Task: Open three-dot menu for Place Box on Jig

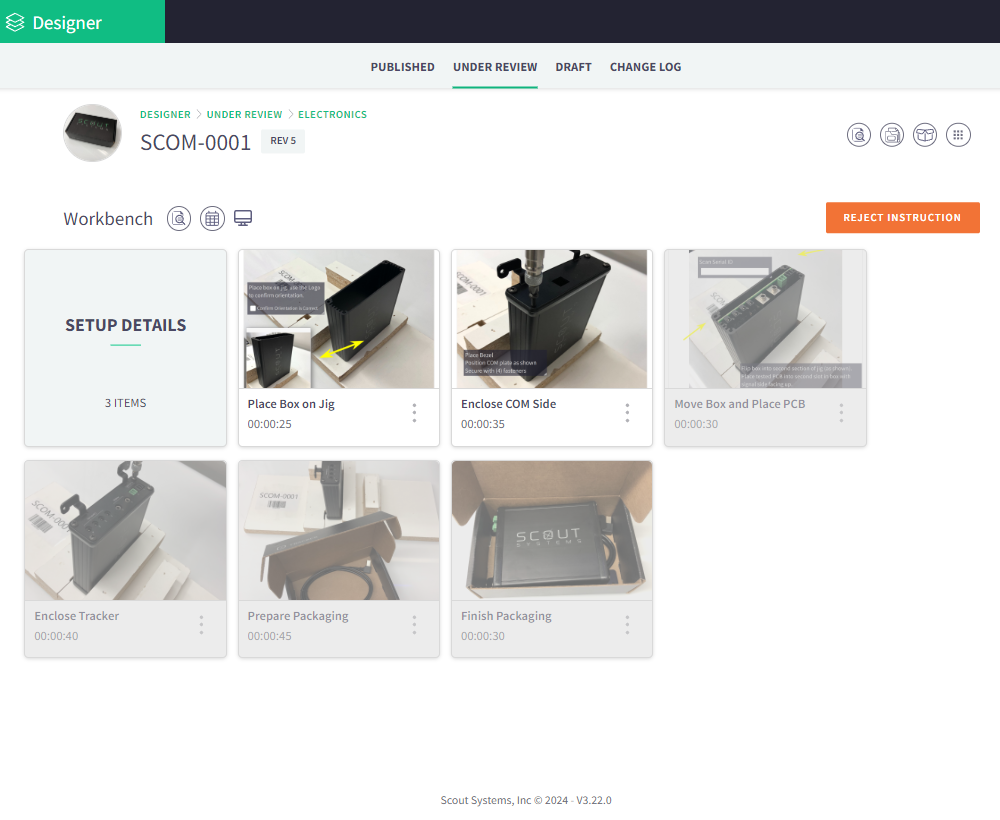Action: point(414,413)
